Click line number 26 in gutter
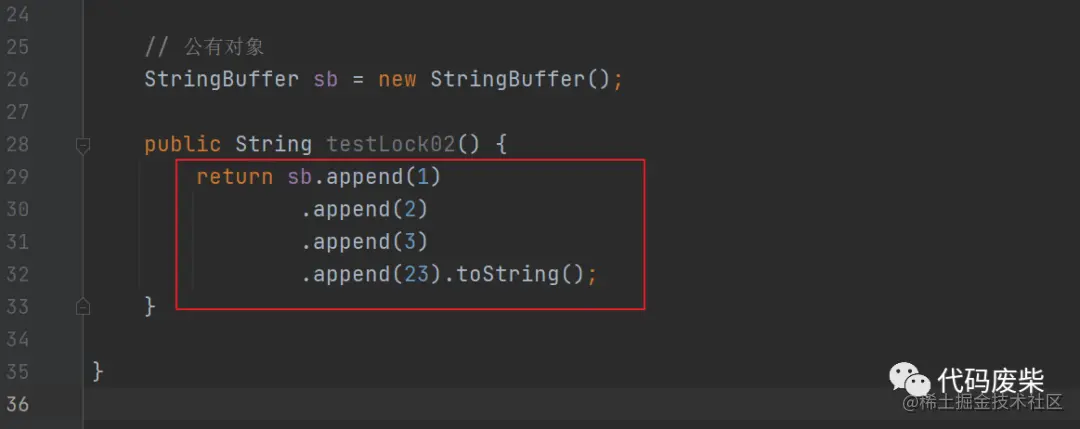 [17, 80]
